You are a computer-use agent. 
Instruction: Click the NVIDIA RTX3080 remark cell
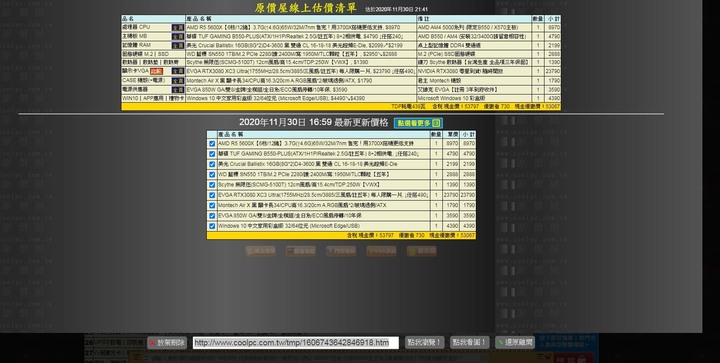point(474,71)
